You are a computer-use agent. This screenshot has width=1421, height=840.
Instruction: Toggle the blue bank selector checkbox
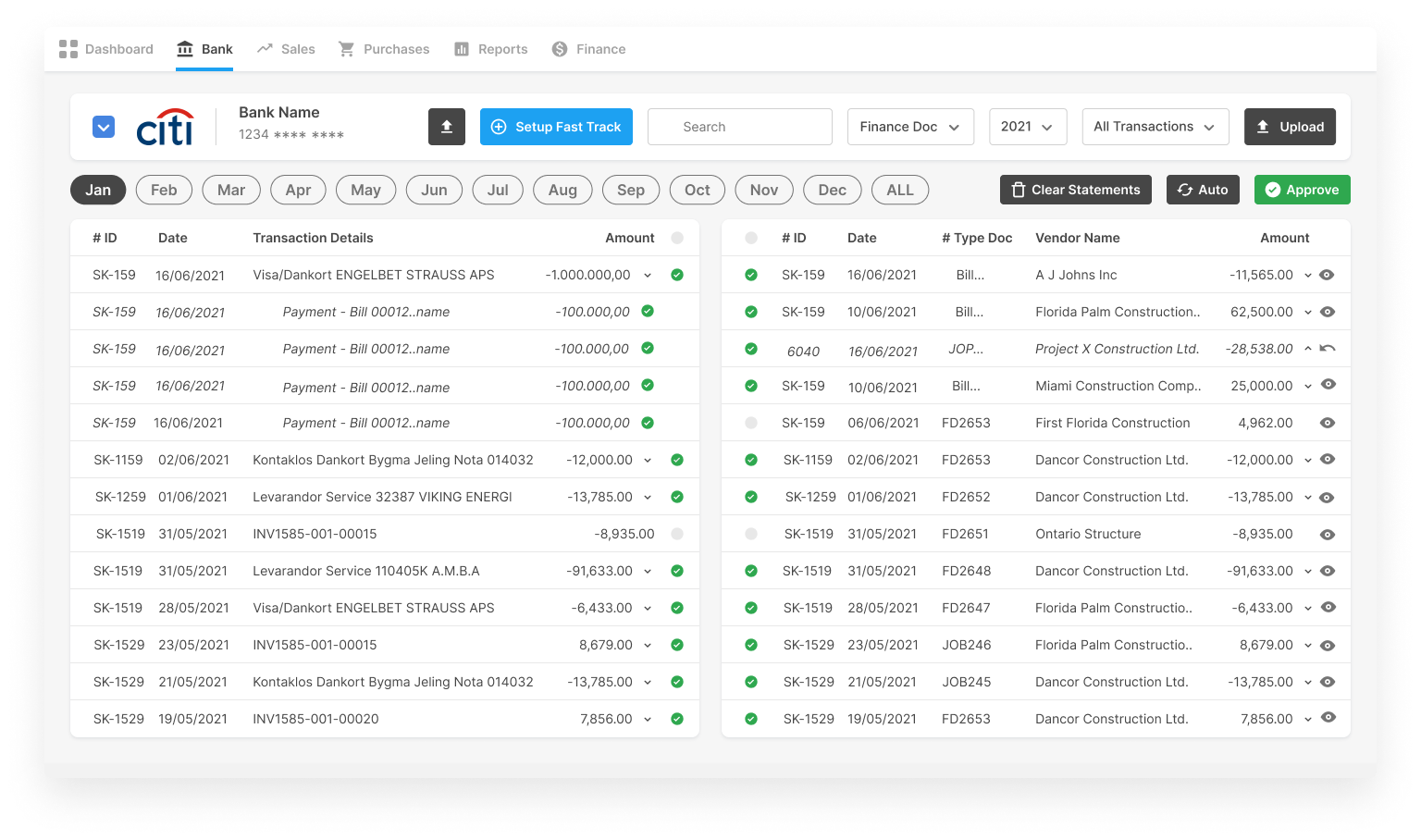click(x=104, y=127)
